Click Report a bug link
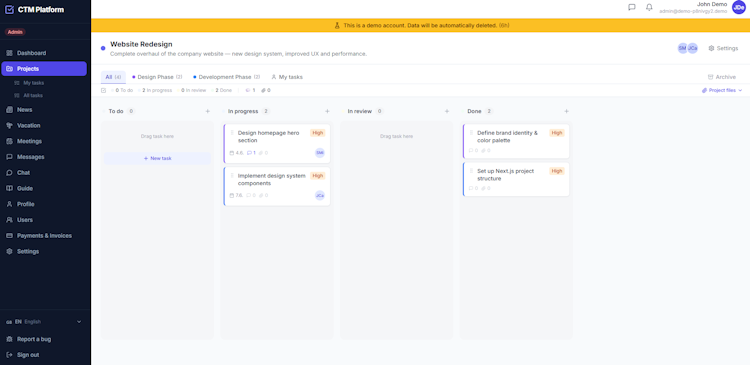 coord(34,339)
